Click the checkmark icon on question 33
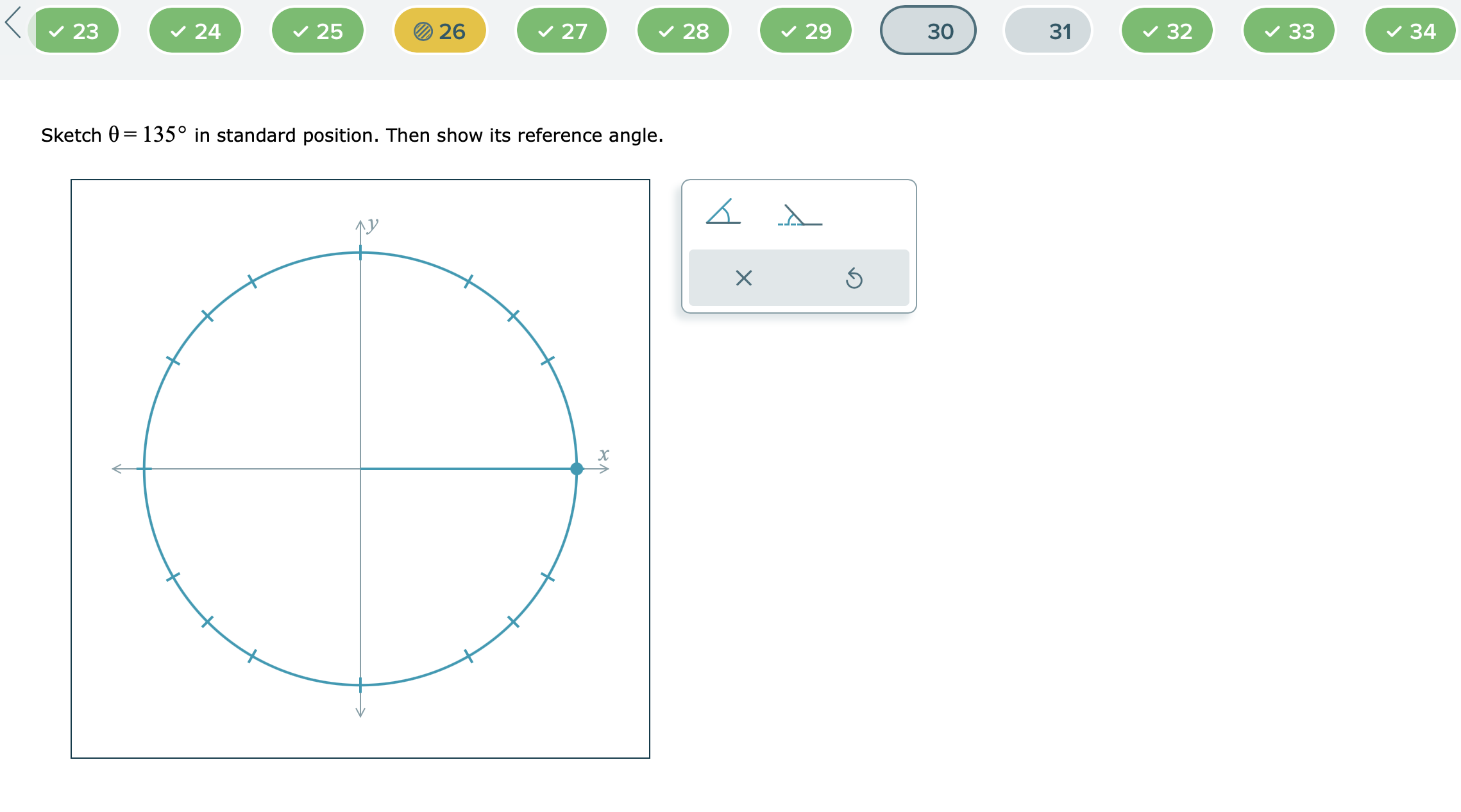The width and height of the screenshot is (1461, 812). [x=1273, y=30]
